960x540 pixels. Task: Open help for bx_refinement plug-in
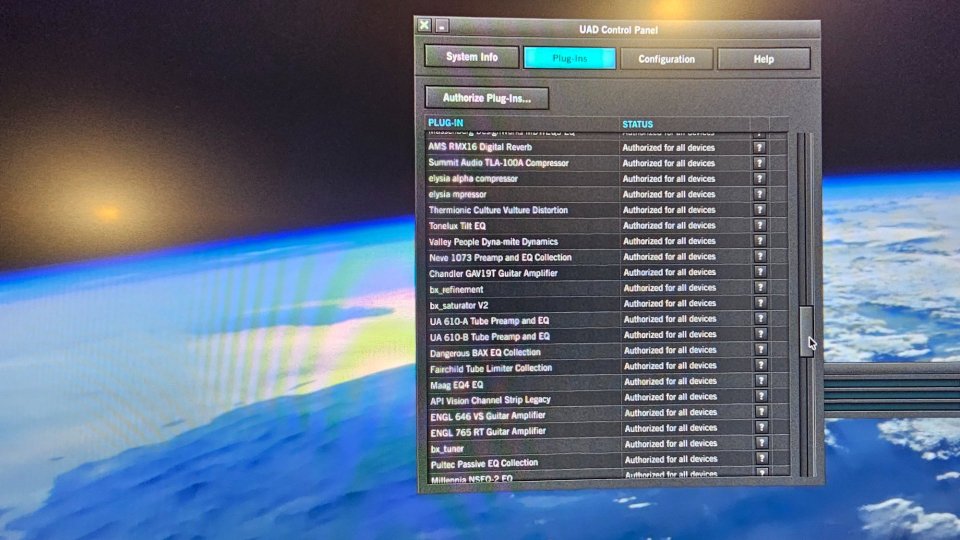(x=760, y=287)
